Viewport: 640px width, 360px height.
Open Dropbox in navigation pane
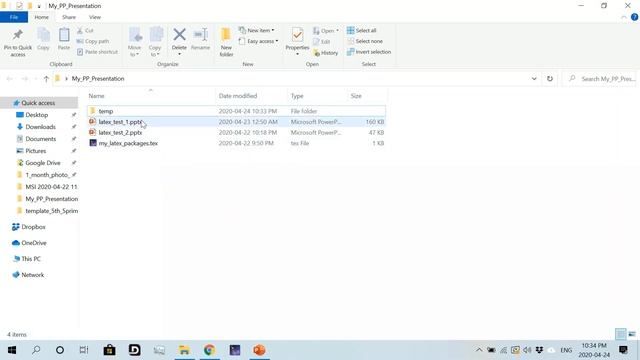33,227
